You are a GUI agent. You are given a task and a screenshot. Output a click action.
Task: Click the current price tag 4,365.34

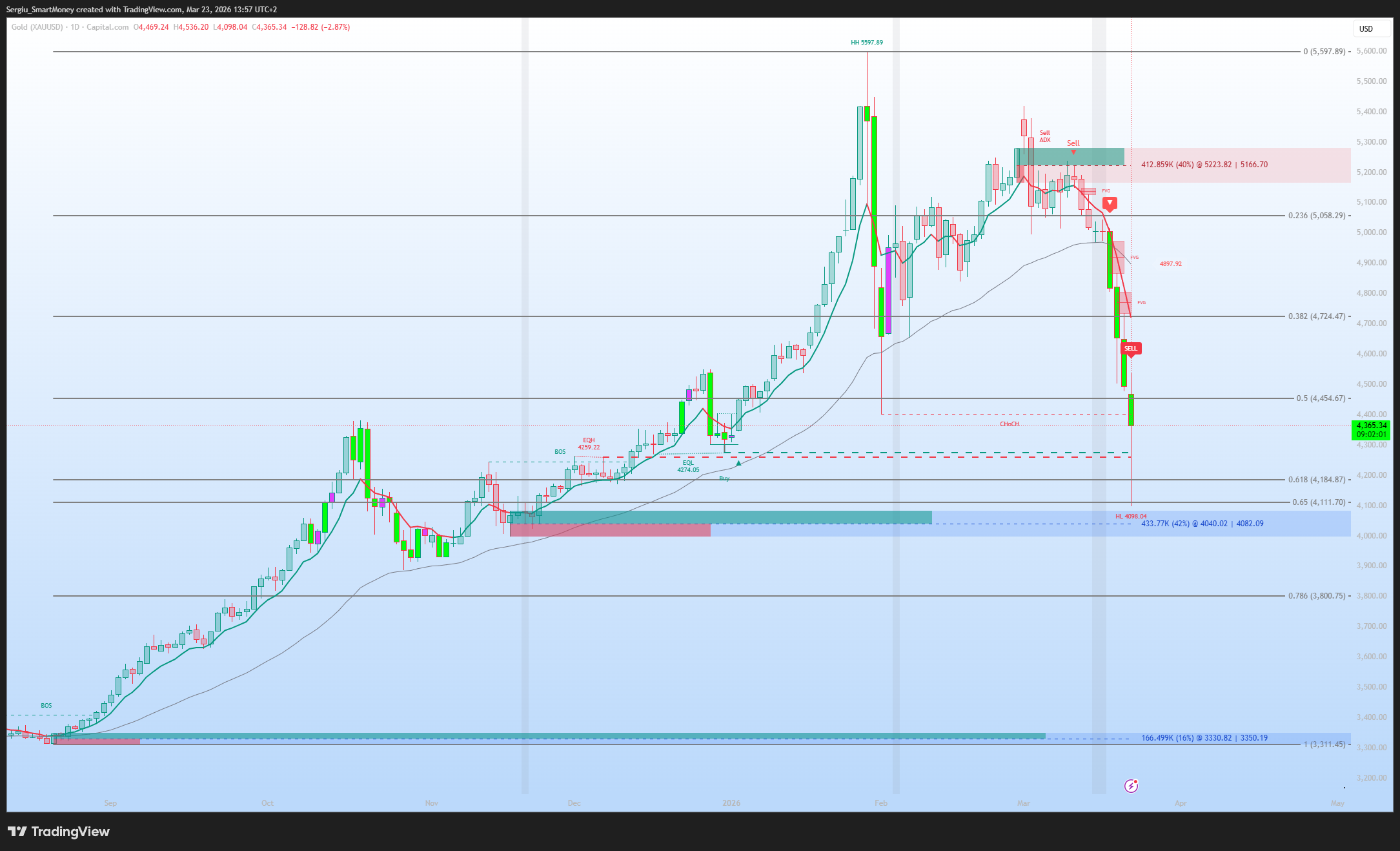1371,430
